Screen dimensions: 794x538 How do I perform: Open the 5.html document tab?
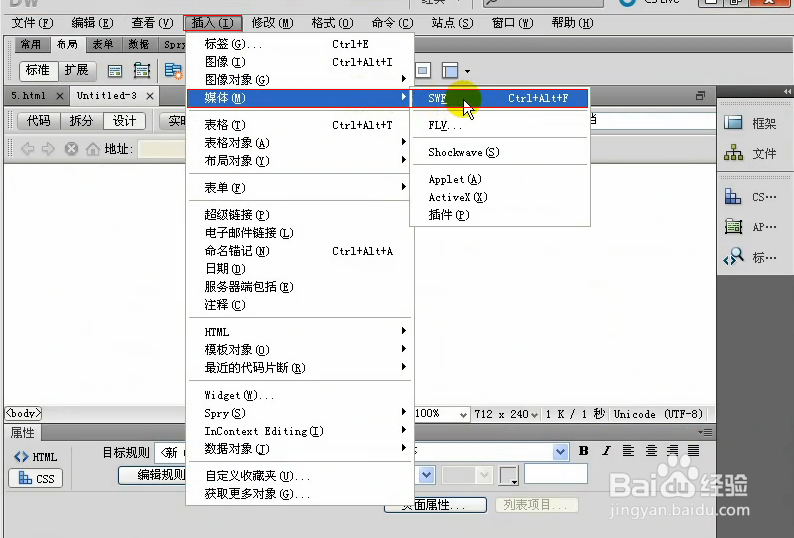pyautogui.click(x=29, y=95)
